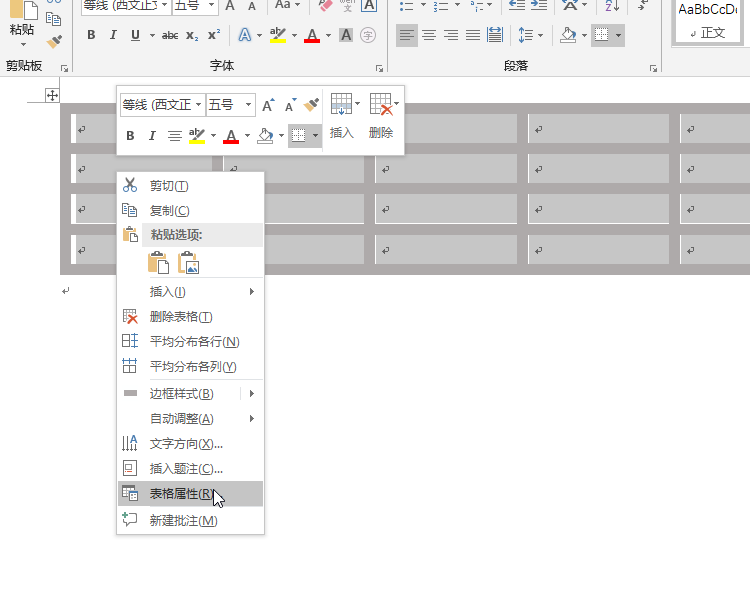Open Font dialog launcher
The image size is (750, 600).
[x=379, y=69]
